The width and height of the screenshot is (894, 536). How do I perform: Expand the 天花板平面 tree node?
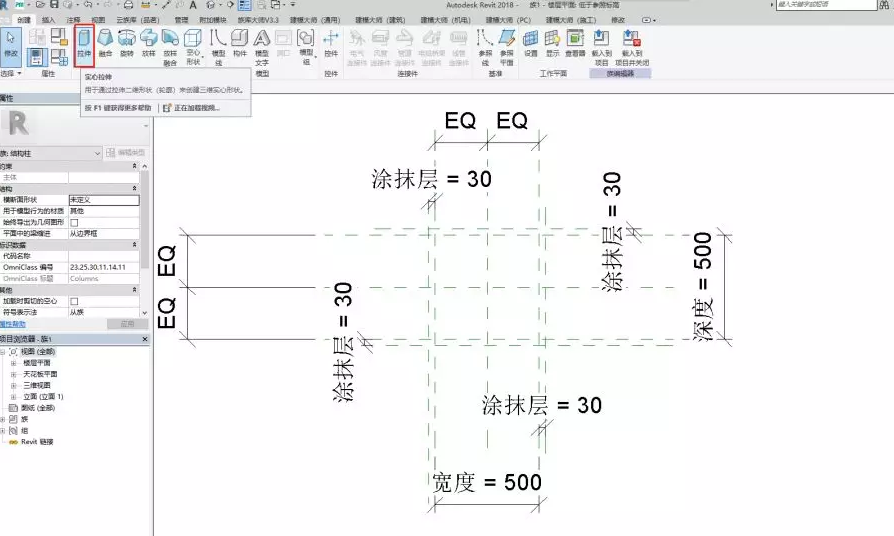tap(13, 374)
